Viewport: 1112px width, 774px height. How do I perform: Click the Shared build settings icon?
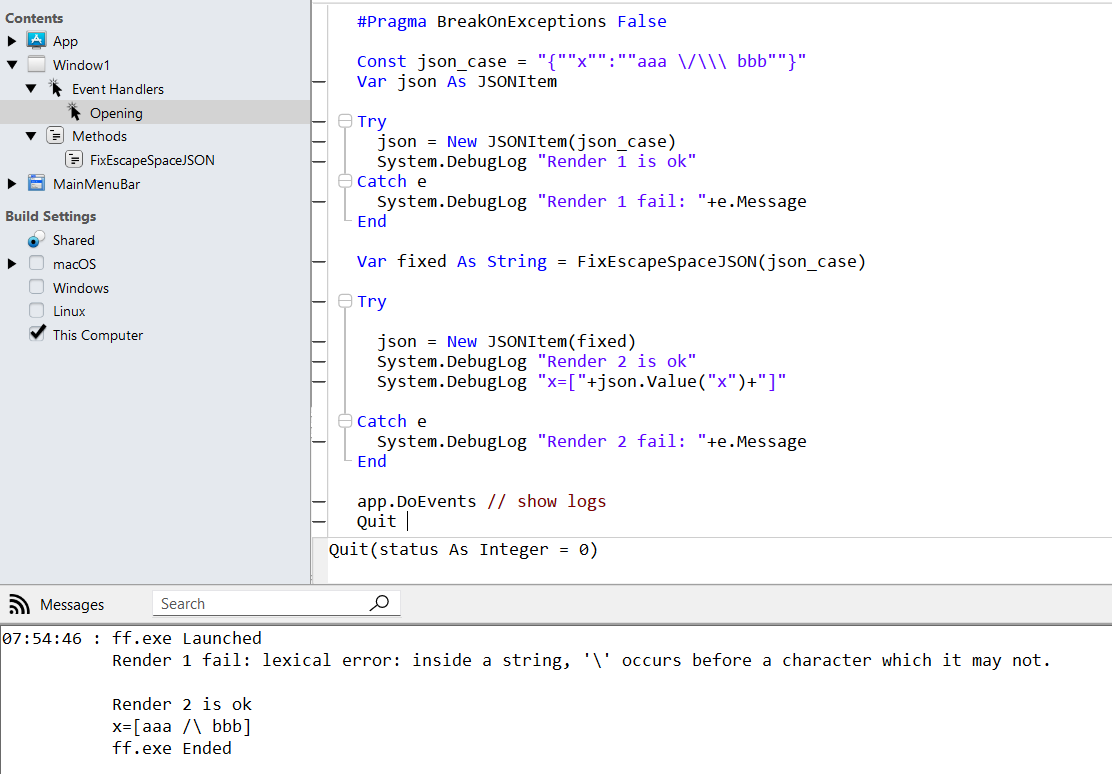click(x=35, y=240)
